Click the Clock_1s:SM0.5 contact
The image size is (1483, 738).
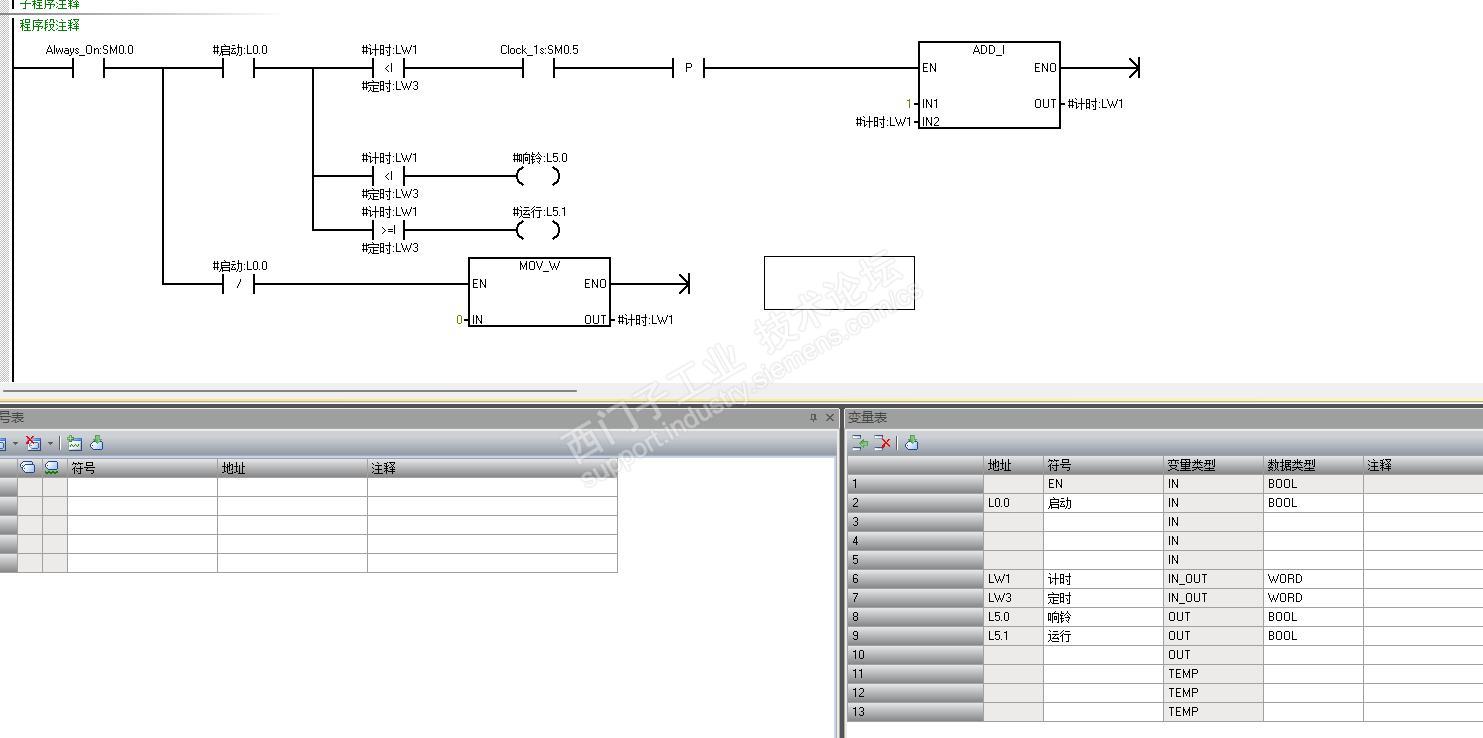click(538, 68)
